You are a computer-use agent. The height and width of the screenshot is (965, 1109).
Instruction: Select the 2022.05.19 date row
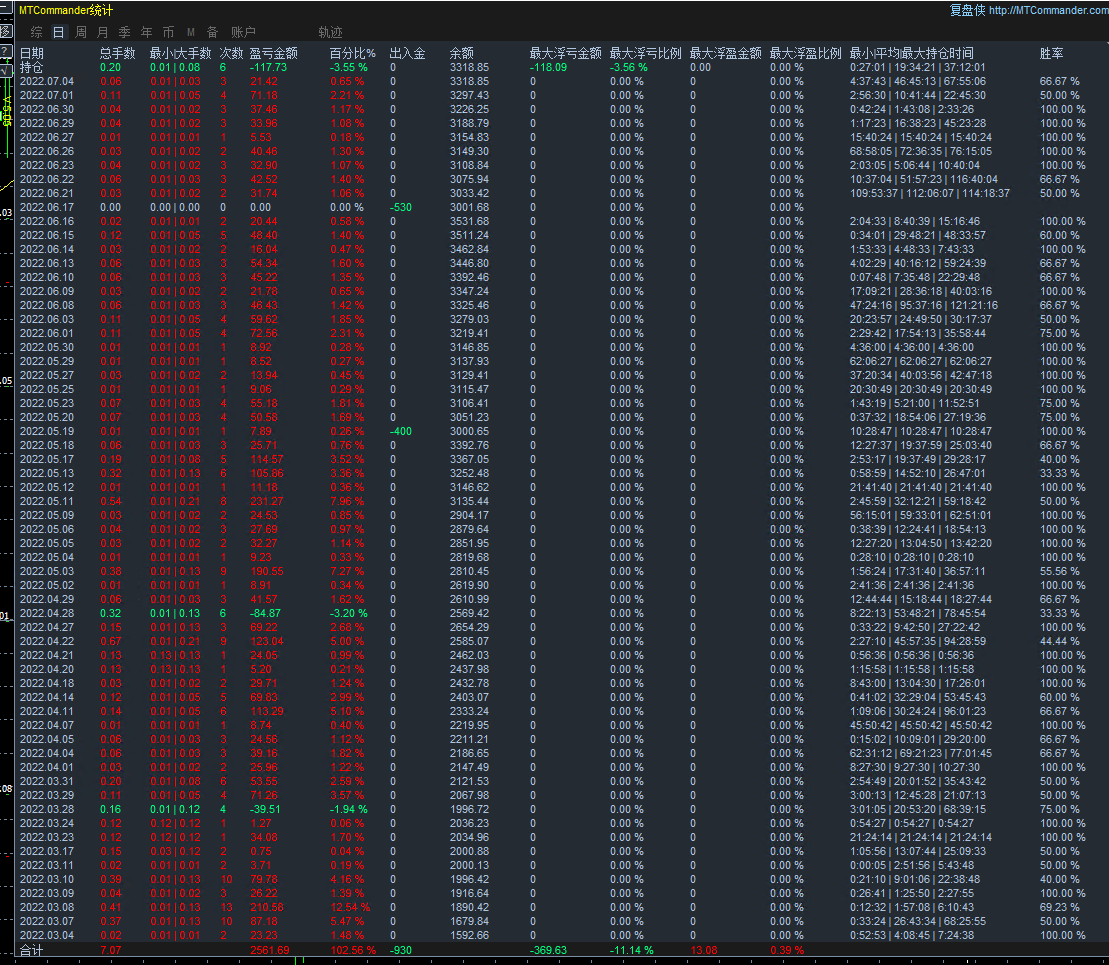47,432
